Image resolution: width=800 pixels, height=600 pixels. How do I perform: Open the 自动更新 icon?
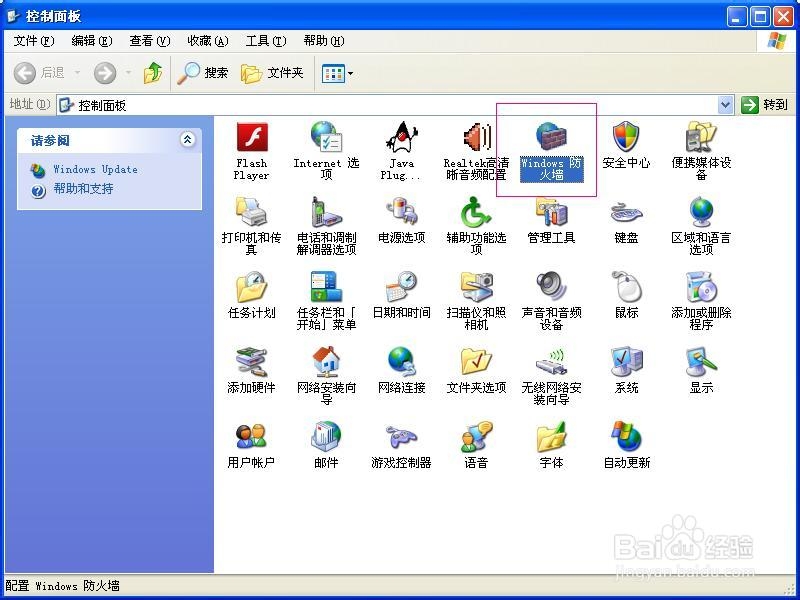coord(626,437)
